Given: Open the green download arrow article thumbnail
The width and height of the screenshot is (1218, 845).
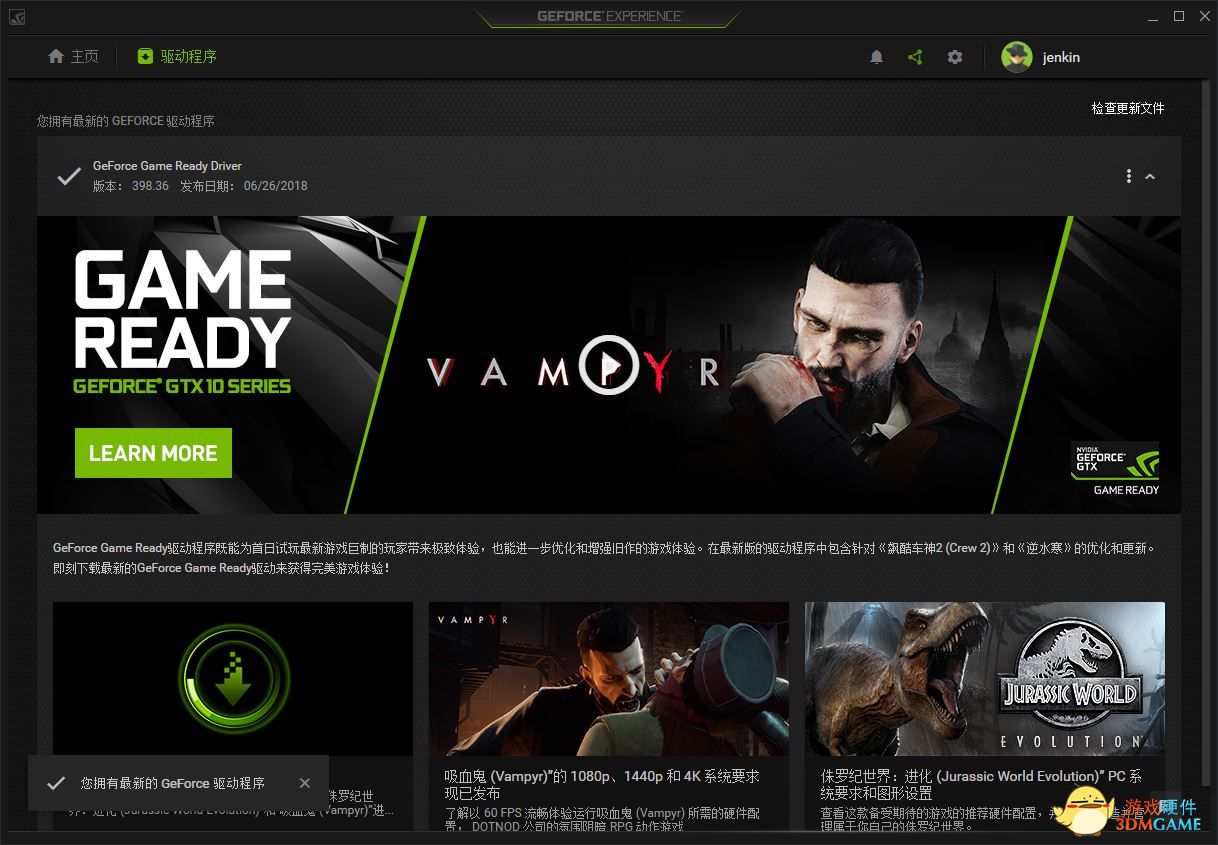Looking at the screenshot, I should pos(233,678).
